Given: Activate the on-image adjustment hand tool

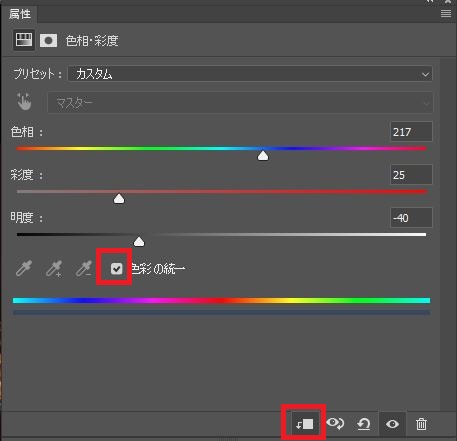Looking at the screenshot, I should pos(24,102).
